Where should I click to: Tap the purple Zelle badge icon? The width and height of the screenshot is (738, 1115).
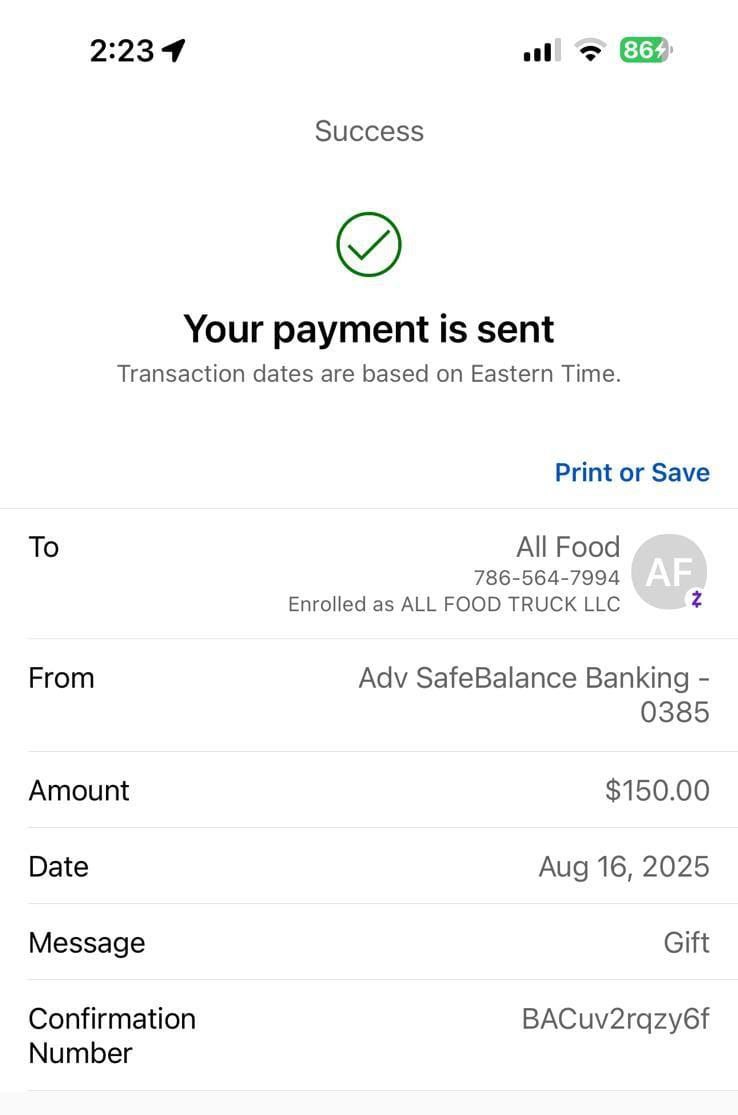point(697,600)
